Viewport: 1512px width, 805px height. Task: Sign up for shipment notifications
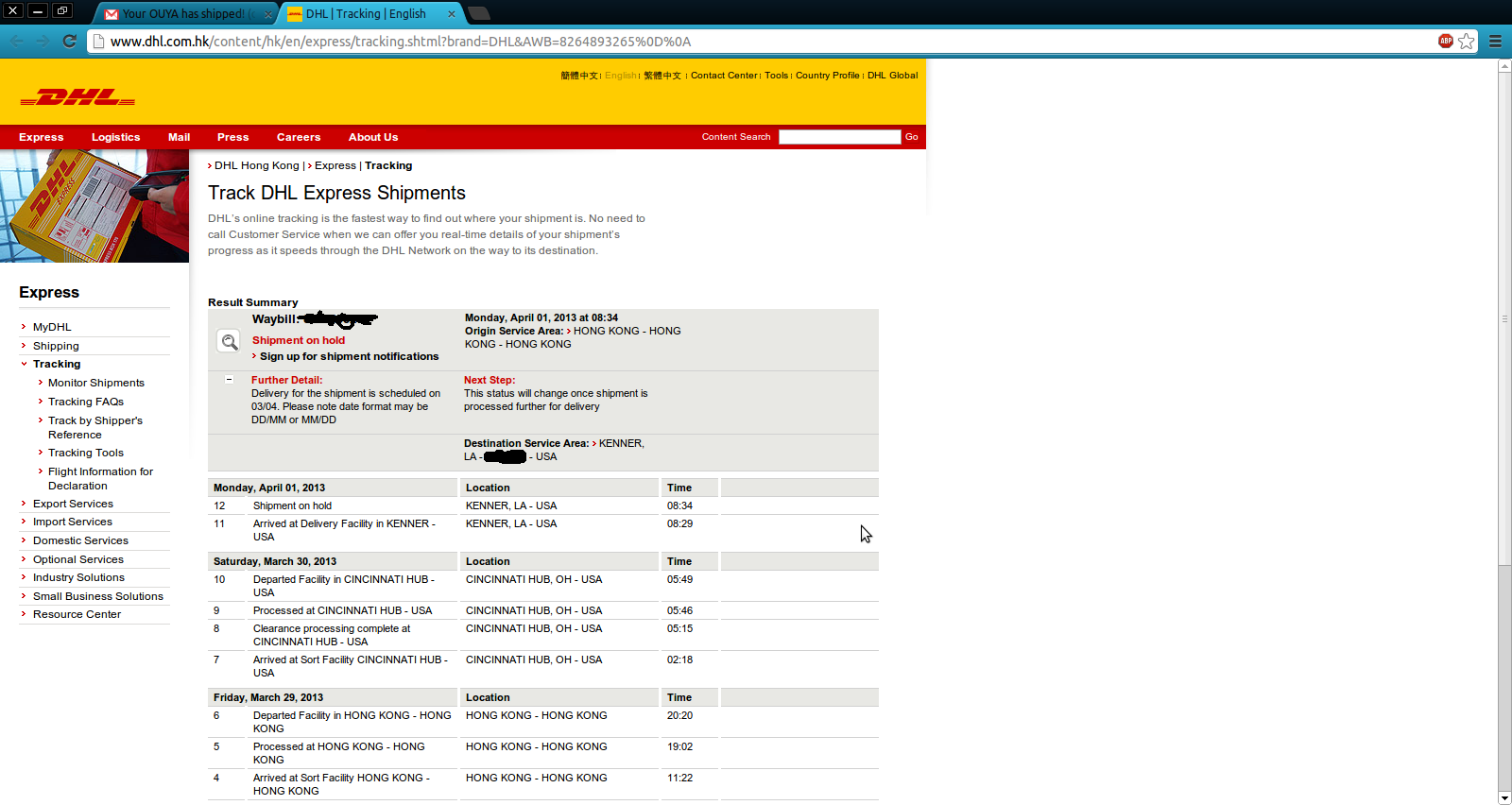[x=349, y=356]
